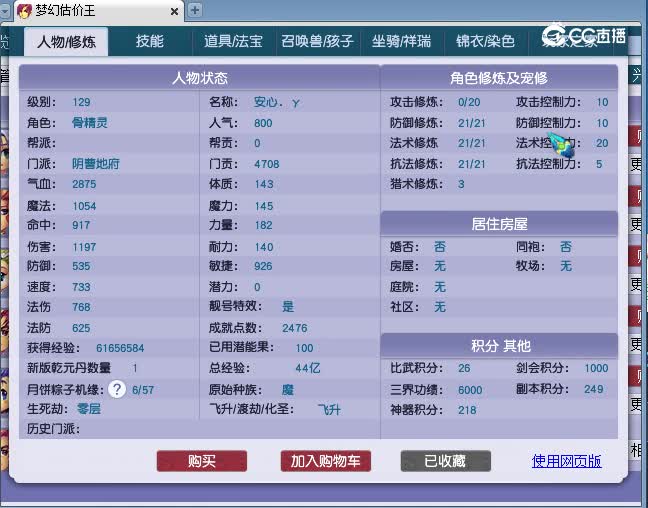This screenshot has height=508, width=648.
Task: Open the 使用网页版 link
Action: [x=567, y=461]
